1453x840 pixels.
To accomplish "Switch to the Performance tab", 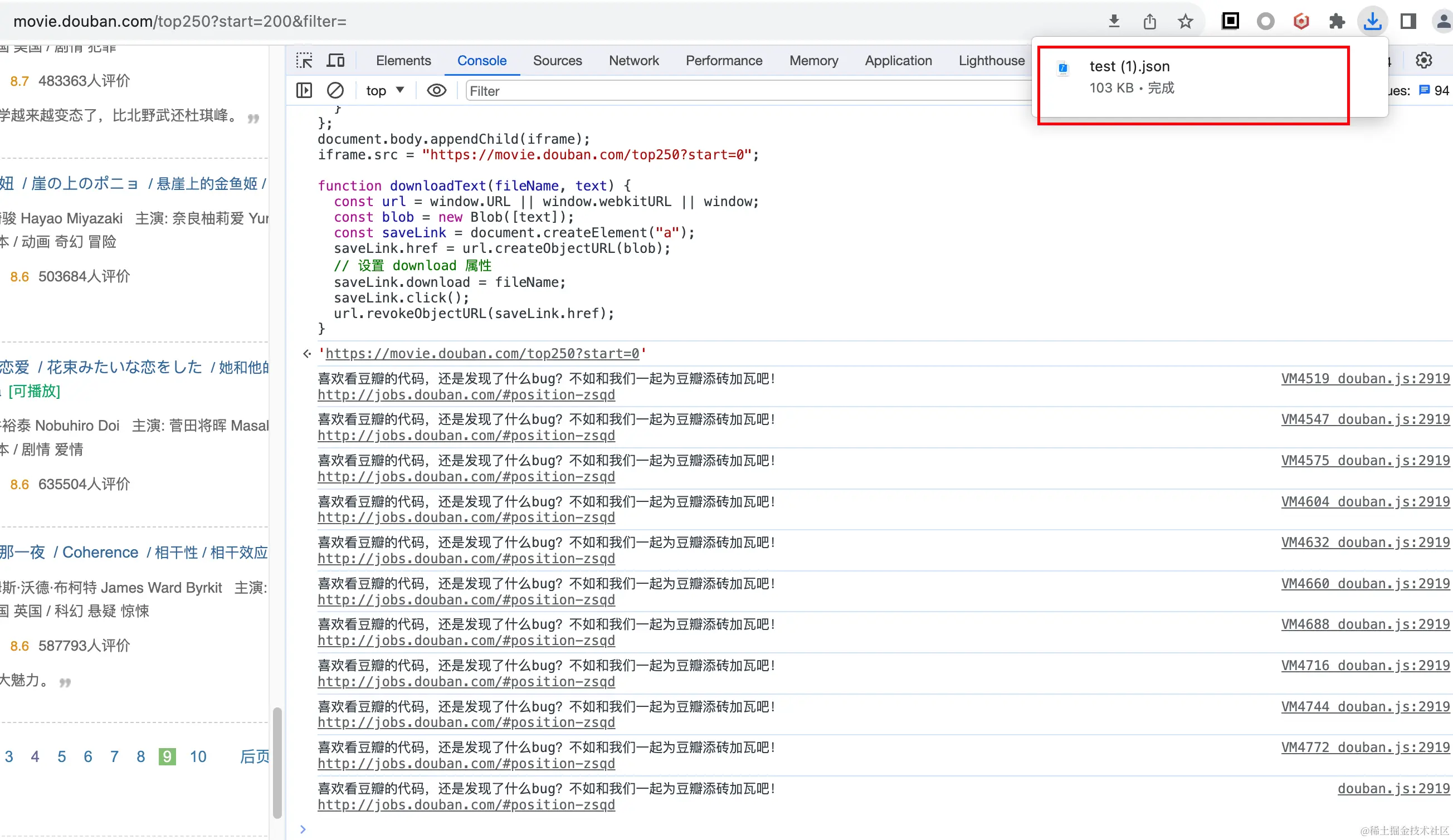I will 724,61.
